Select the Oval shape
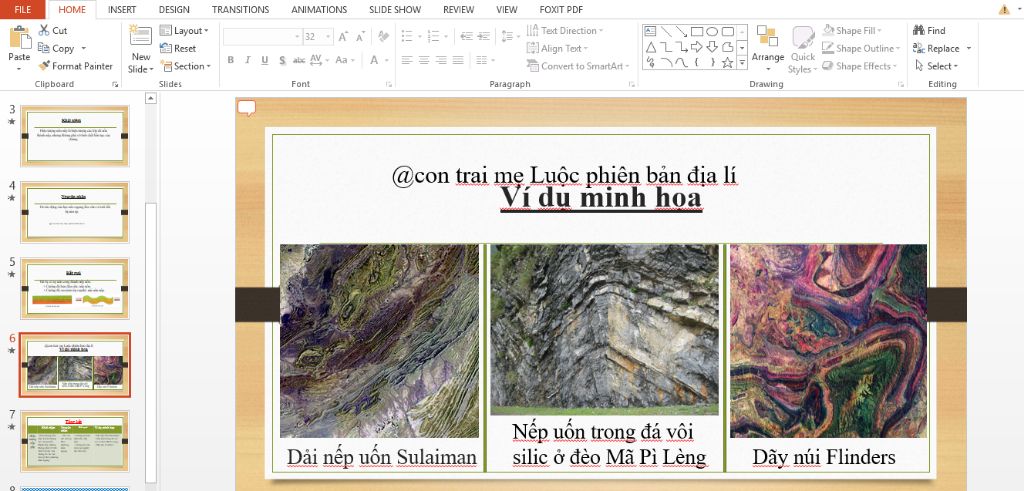 [x=712, y=31]
